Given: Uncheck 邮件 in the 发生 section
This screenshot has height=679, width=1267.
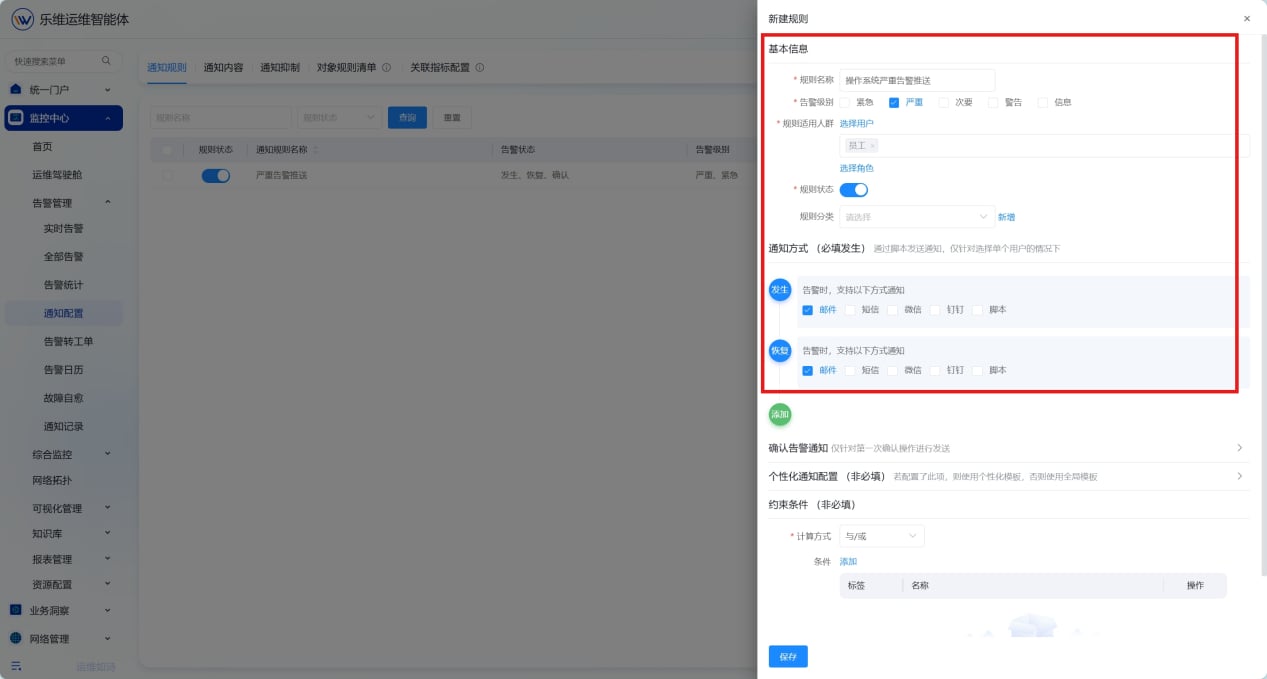Looking at the screenshot, I should pyautogui.click(x=808, y=310).
